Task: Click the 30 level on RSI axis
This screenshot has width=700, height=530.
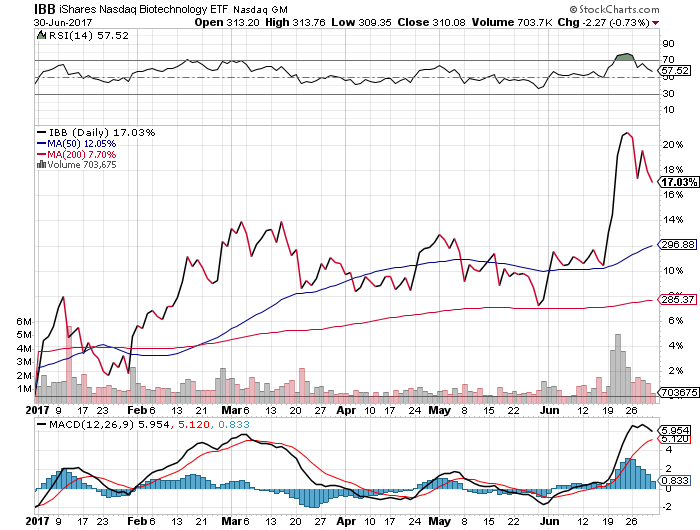Action: coord(668,94)
